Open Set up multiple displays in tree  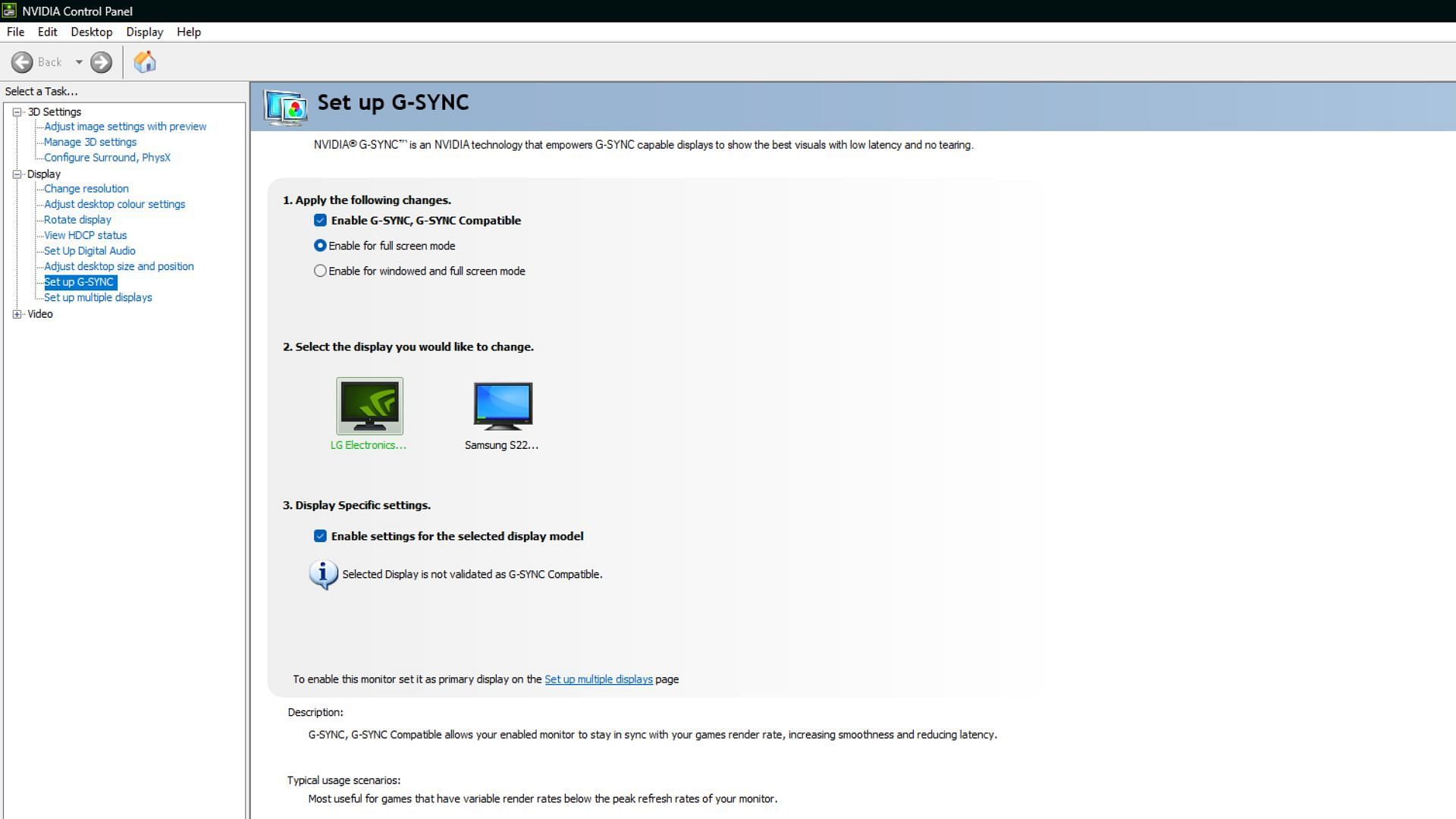point(98,297)
